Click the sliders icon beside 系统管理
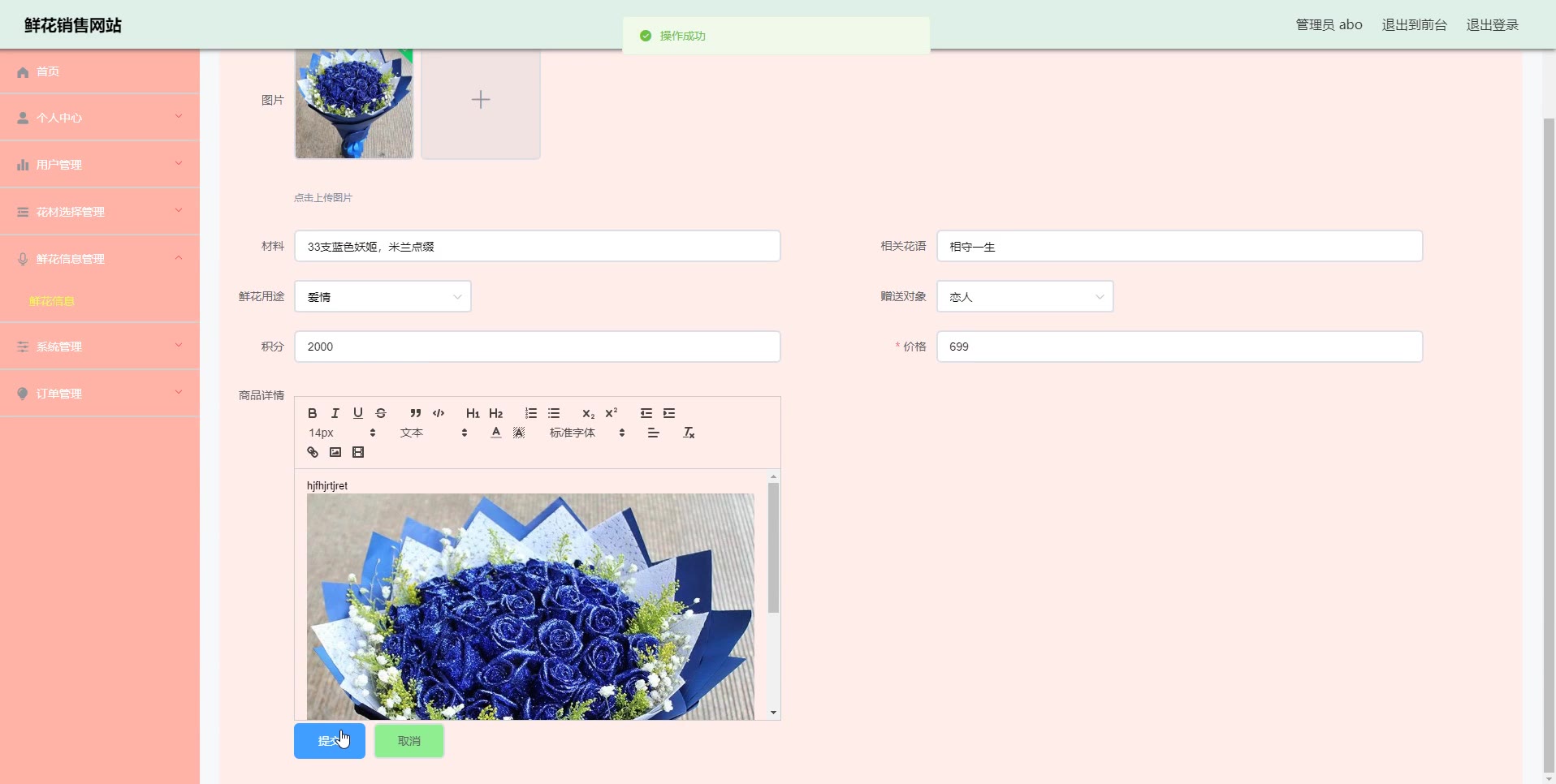 point(23,347)
